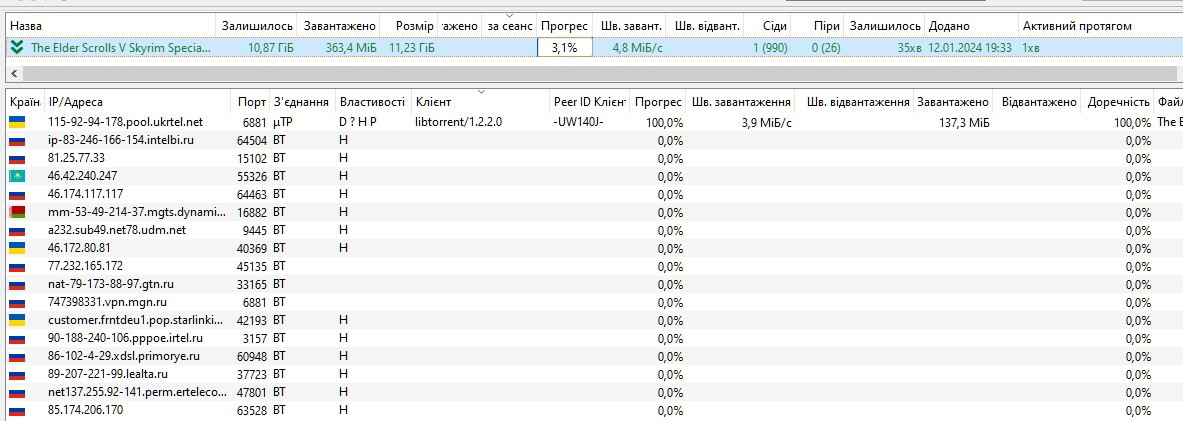Screen dimensions: 1183x421
Task: Click the Kazakhstan flag next to 46.42.240.247
Action: [17, 176]
